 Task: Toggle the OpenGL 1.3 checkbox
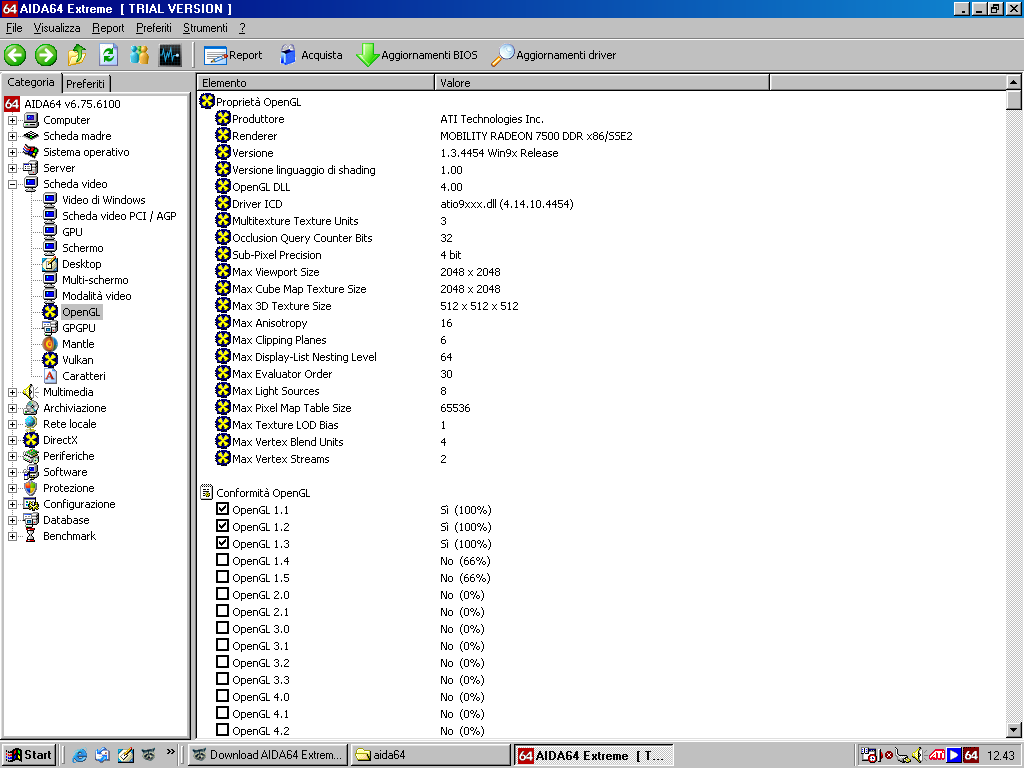coord(223,543)
